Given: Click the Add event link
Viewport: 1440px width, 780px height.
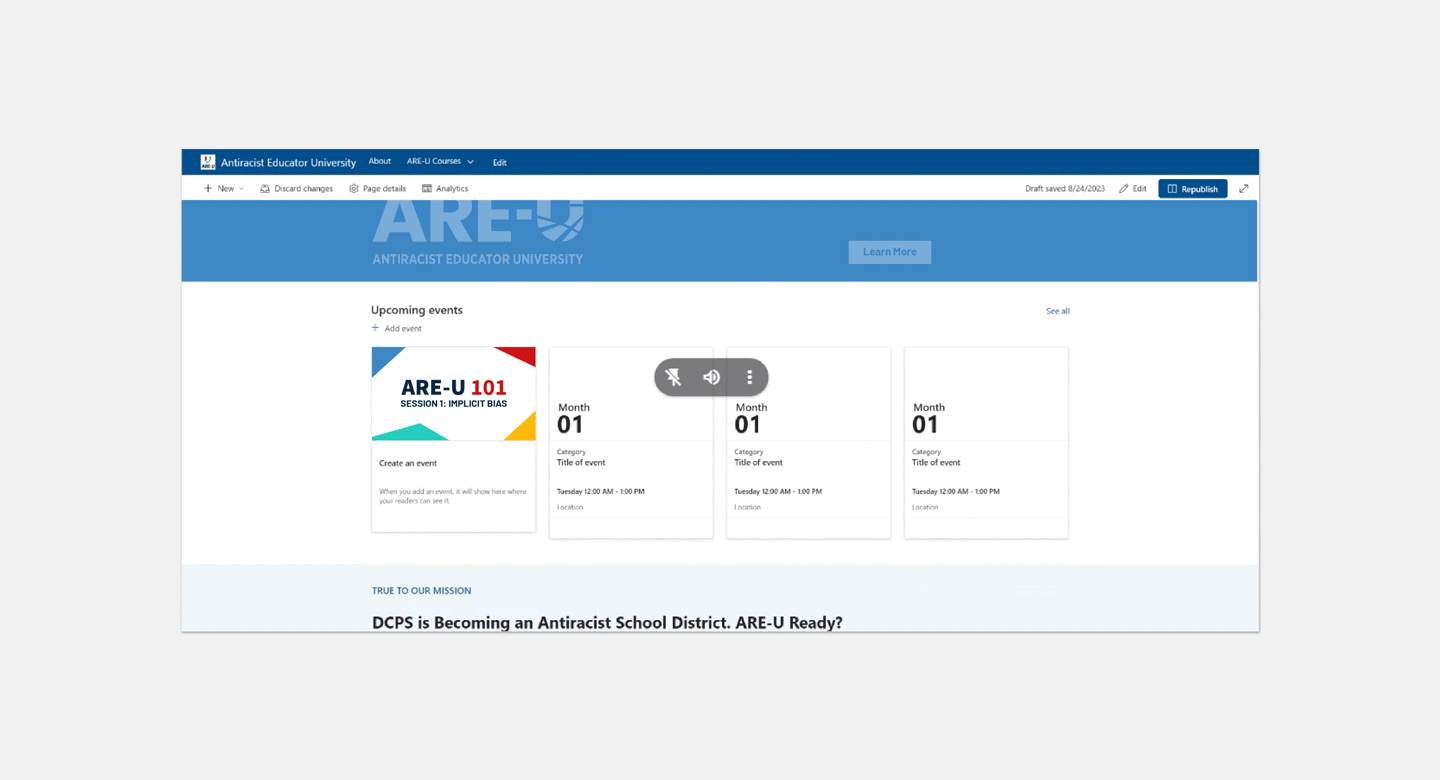Looking at the screenshot, I should pos(403,329).
